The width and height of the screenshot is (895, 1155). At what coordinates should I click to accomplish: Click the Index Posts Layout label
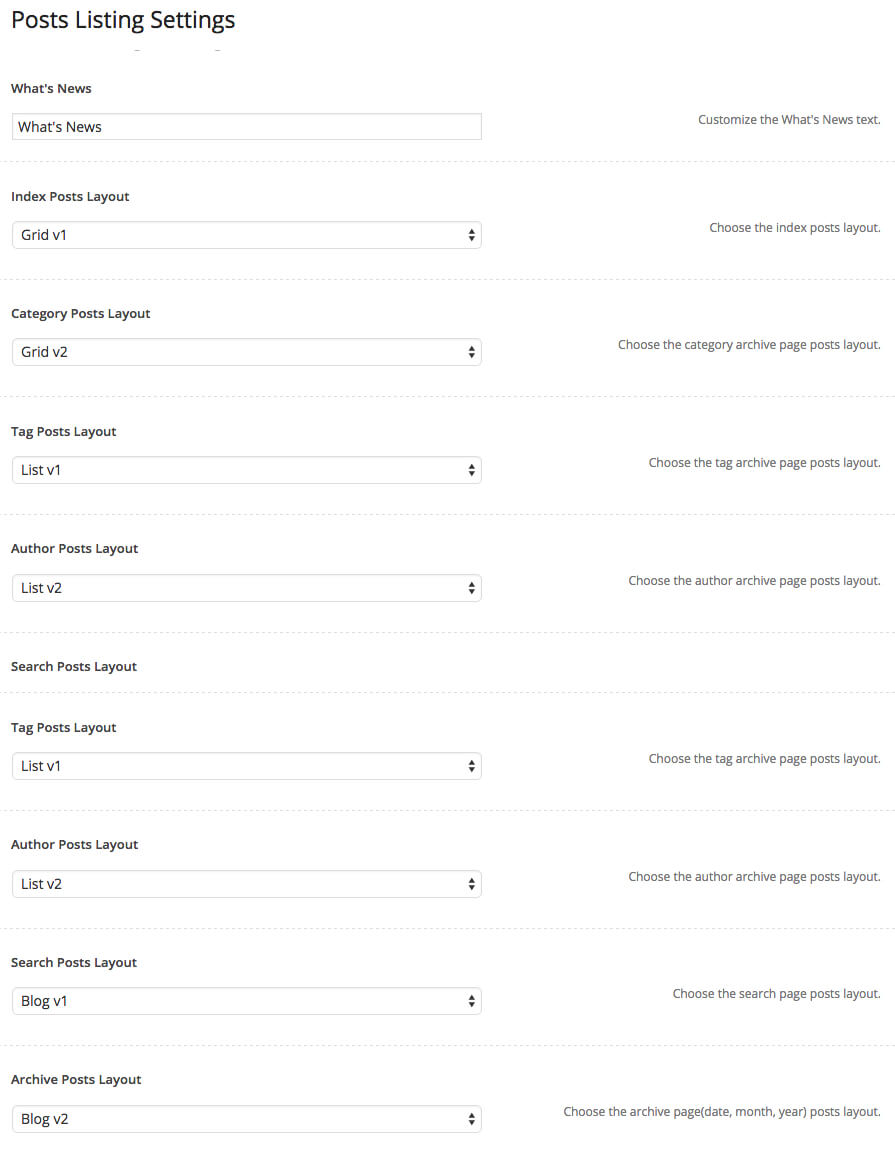click(70, 197)
